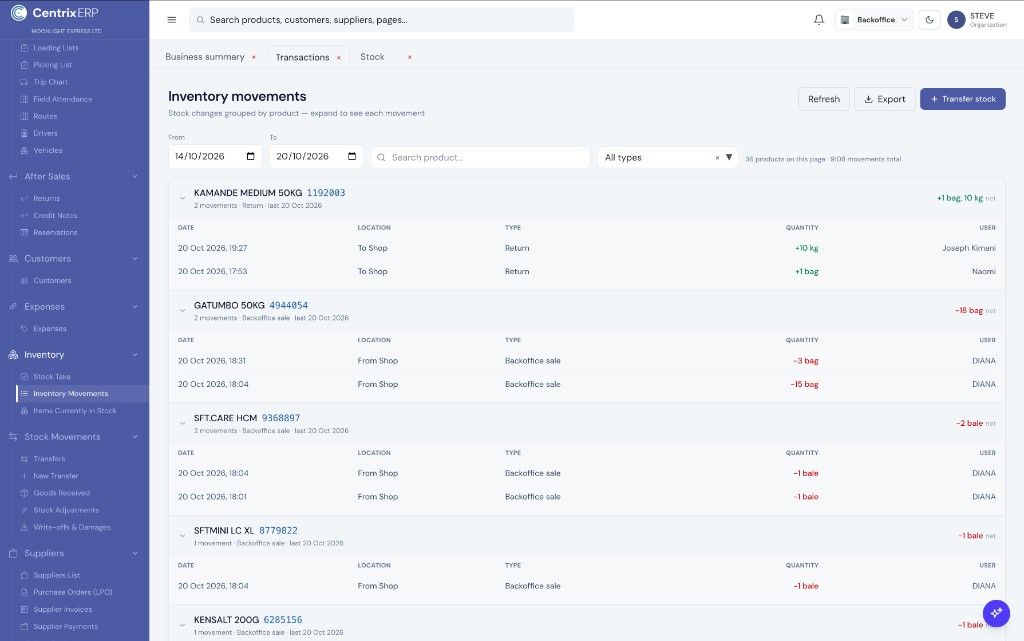Collapse the Customers sidebar section
The height and width of the screenshot is (641, 1024).
tap(135, 258)
